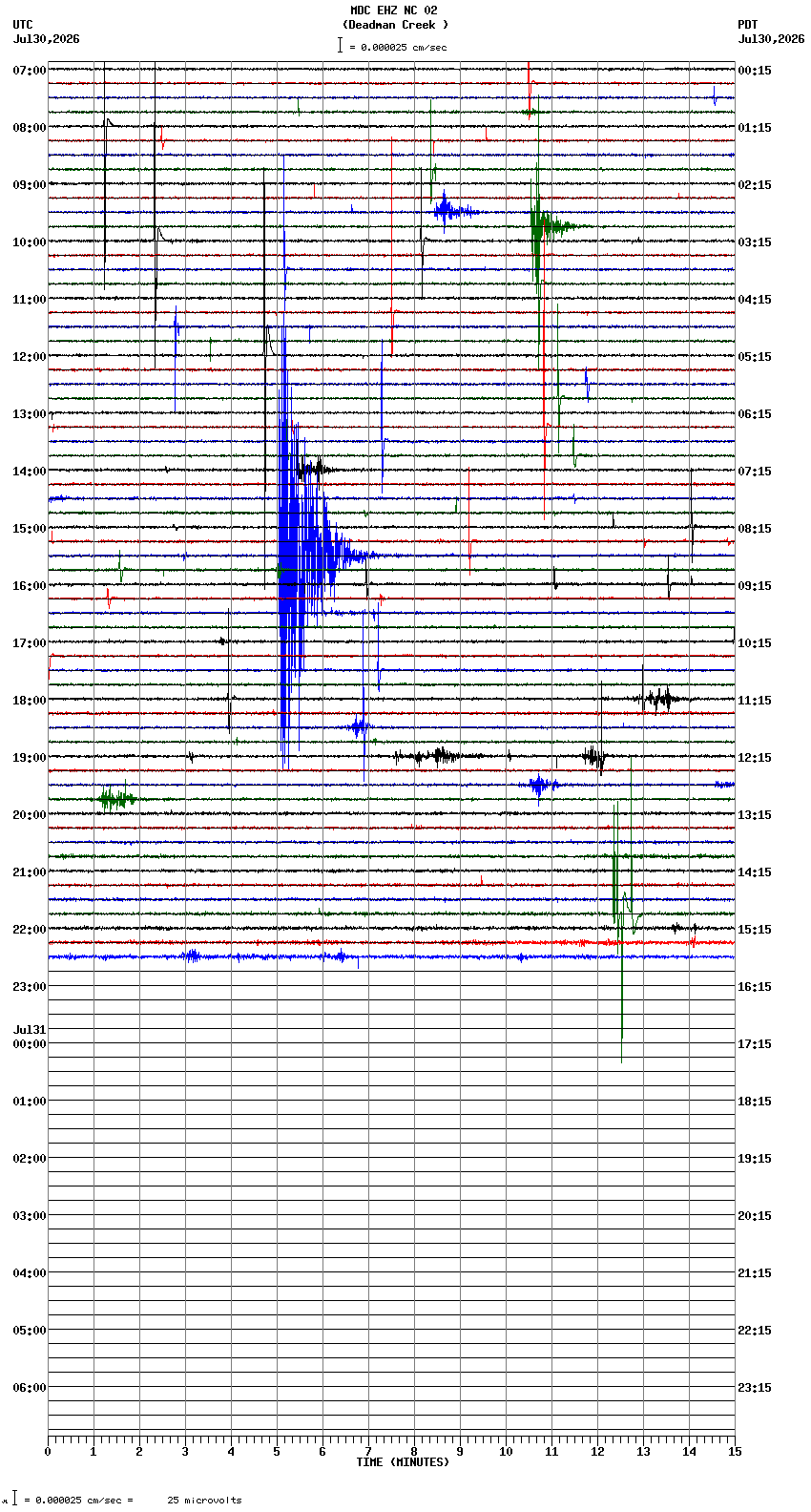Select minute 8 on the time axis
Image resolution: width=811 pixels, height=1512 pixels.
coord(414,1452)
